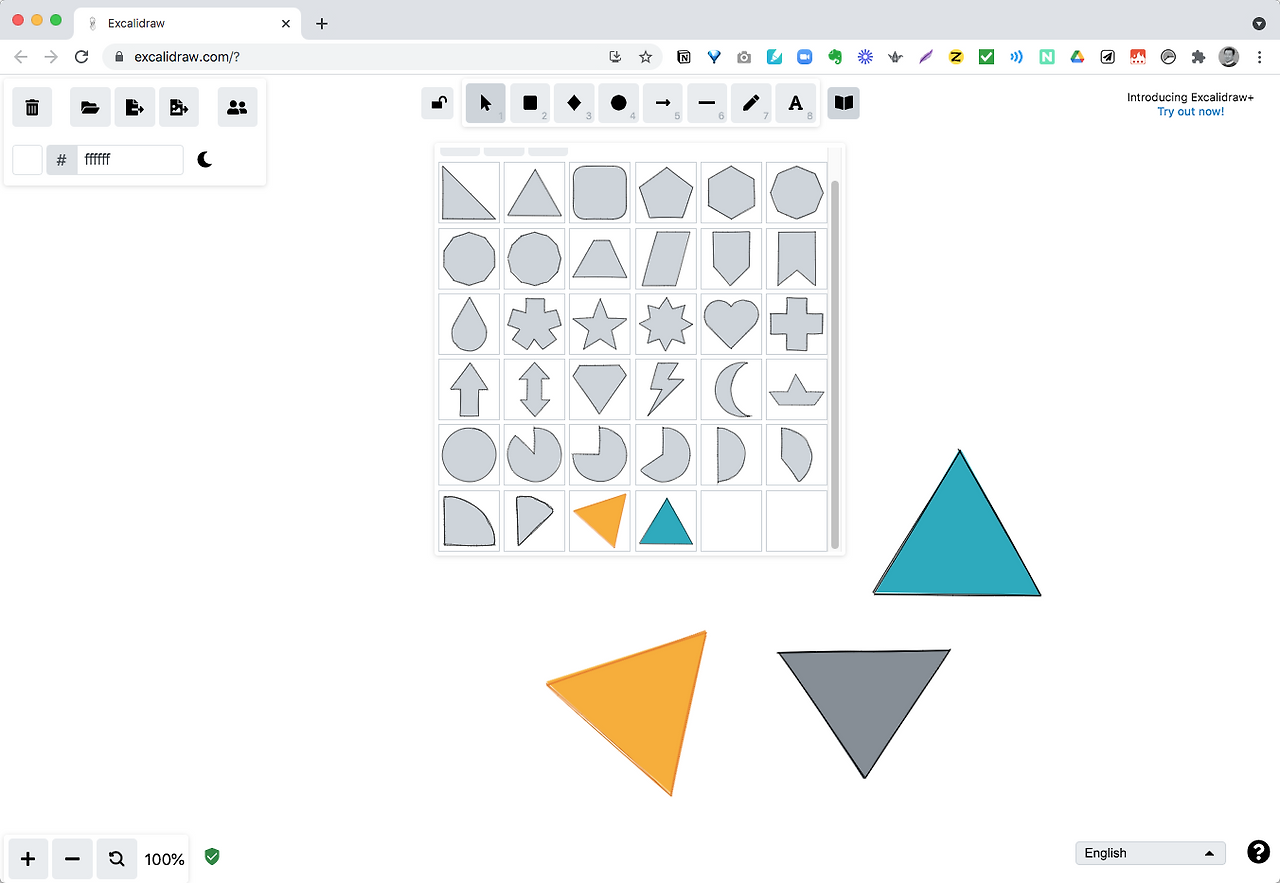This screenshot has width=1280, height=883.
Task: Open the canvas background color swatch
Action: [x=27, y=160]
